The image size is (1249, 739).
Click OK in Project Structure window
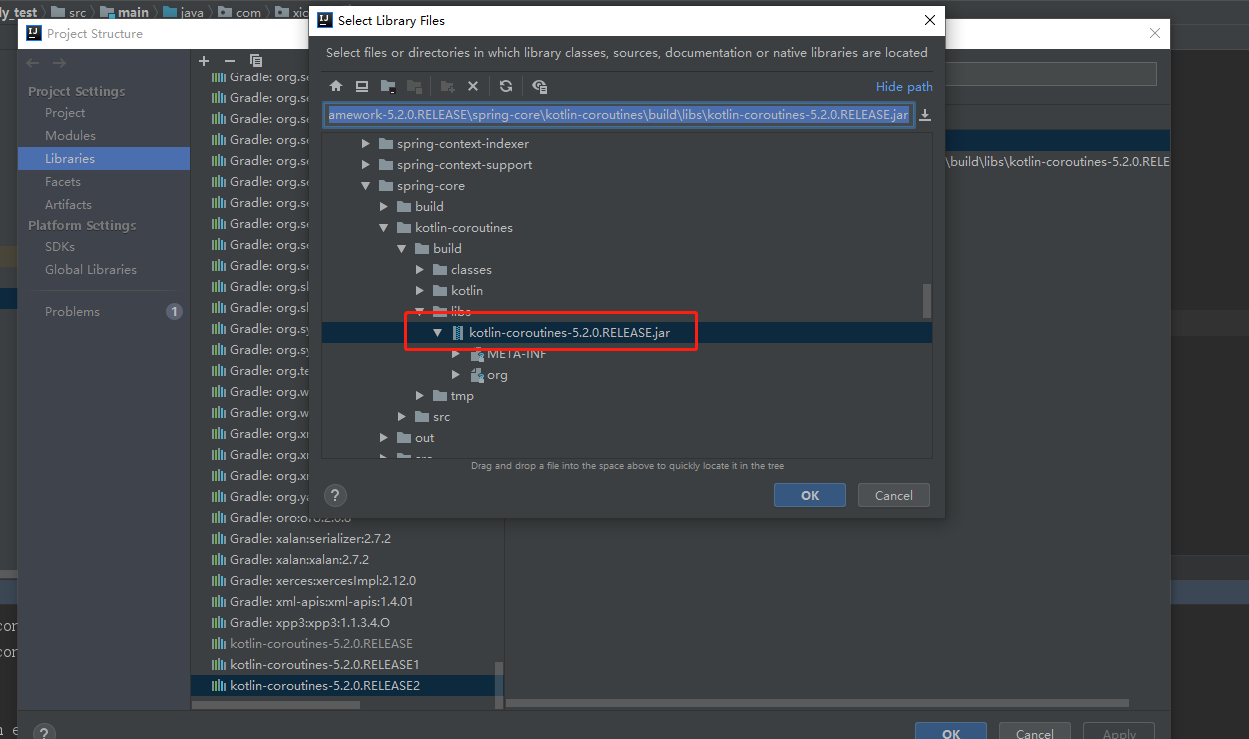coord(951,733)
